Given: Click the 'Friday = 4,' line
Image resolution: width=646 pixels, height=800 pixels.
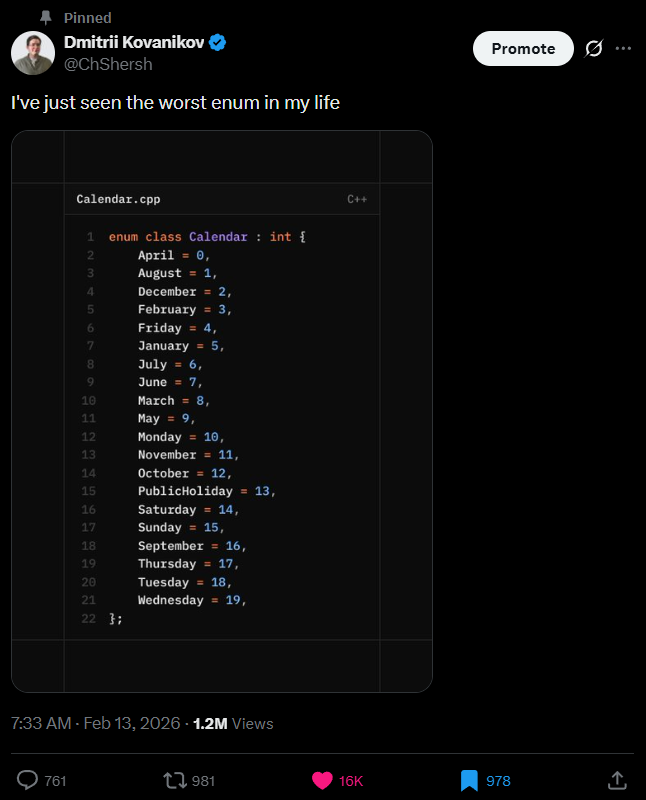Looking at the screenshot, I should point(178,328).
